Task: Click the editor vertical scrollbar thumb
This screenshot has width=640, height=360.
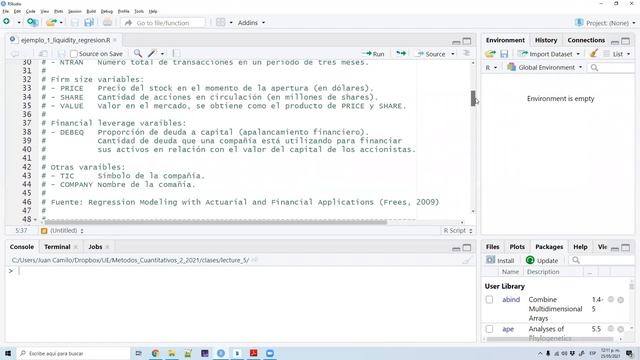Action: pyautogui.click(x=473, y=98)
